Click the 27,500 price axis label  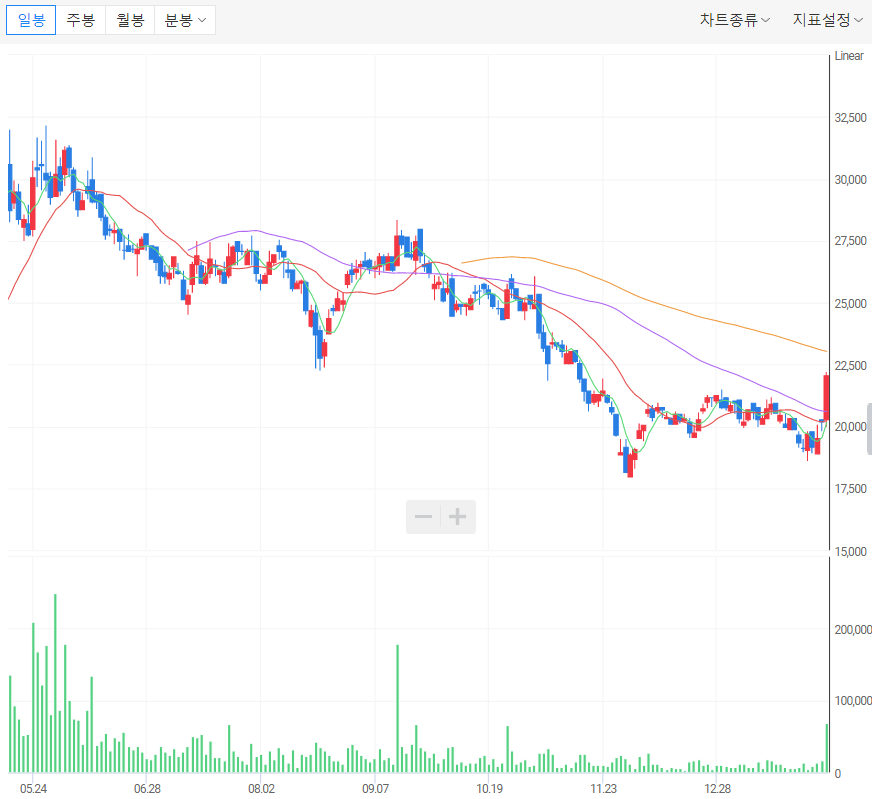[x=850, y=241]
